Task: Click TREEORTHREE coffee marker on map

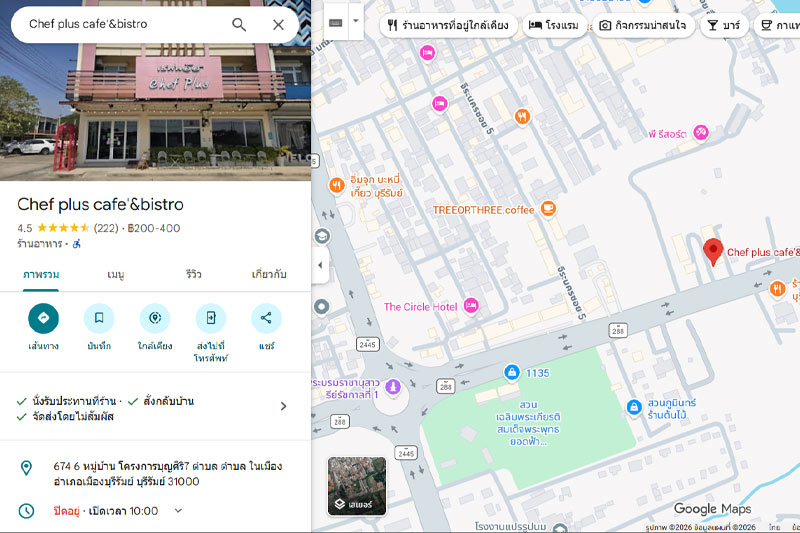Action: pos(547,209)
